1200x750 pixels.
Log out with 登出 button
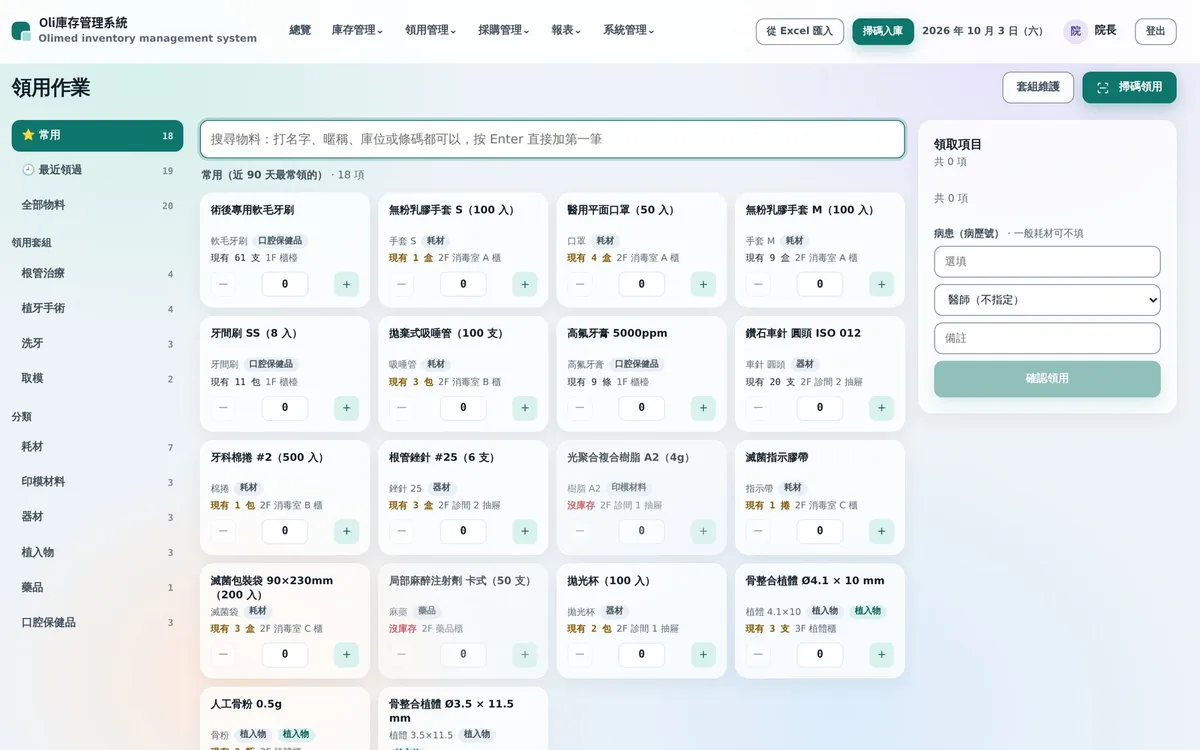(1156, 31)
